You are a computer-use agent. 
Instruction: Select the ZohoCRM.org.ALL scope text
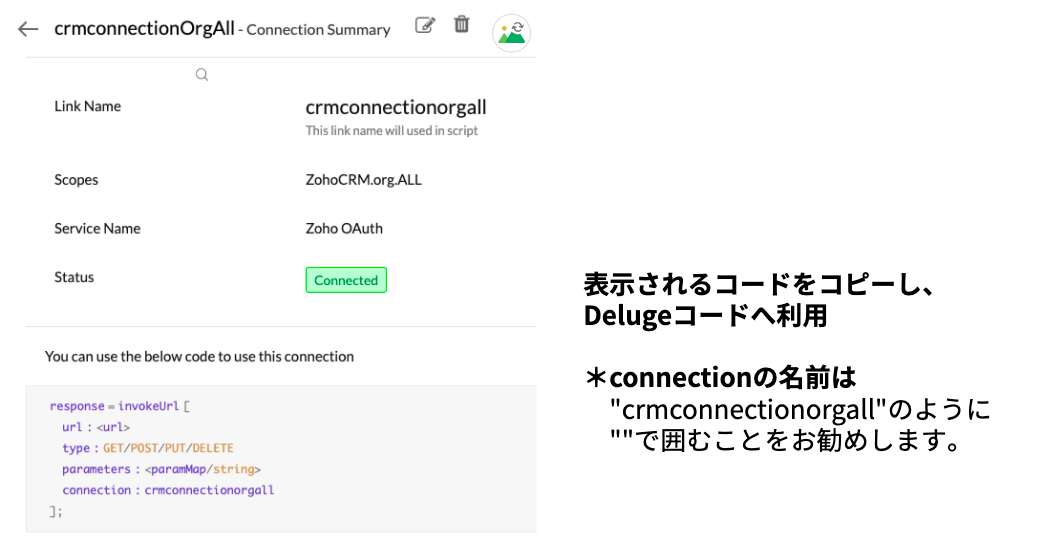tap(363, 180)
